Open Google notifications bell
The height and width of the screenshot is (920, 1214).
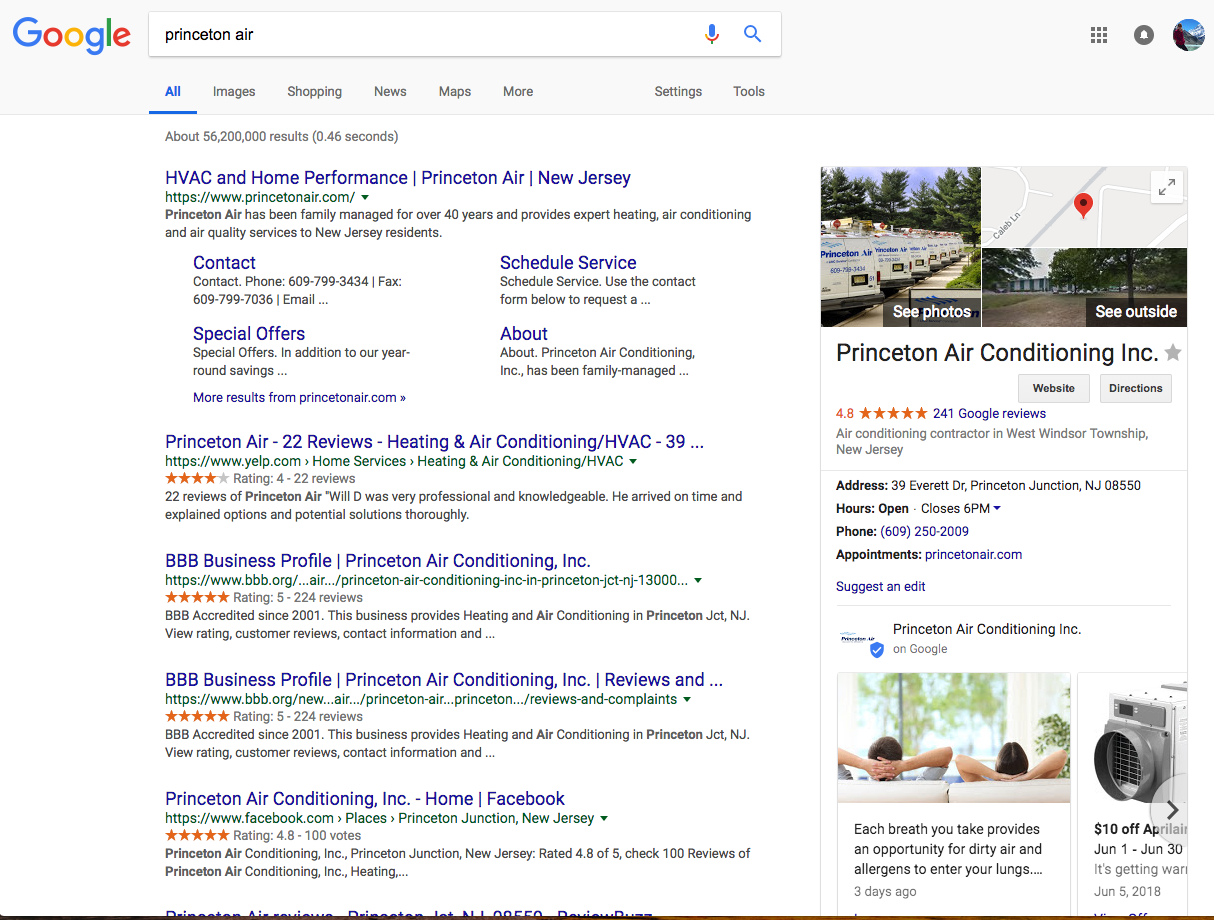[x=1144, y=35]
